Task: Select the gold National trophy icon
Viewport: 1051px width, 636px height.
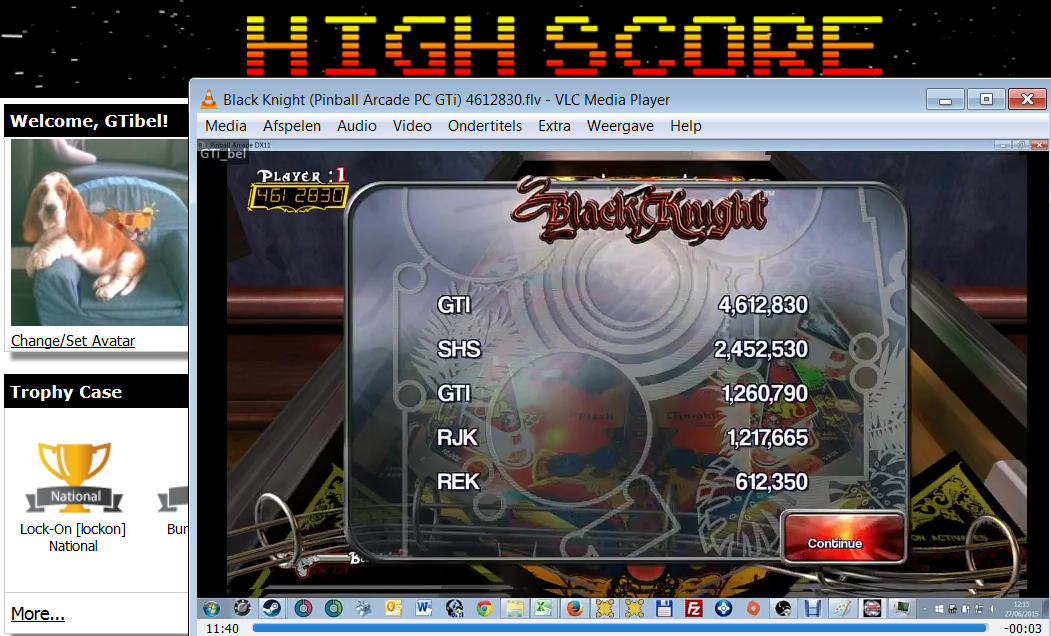Action: coord(74,477)
